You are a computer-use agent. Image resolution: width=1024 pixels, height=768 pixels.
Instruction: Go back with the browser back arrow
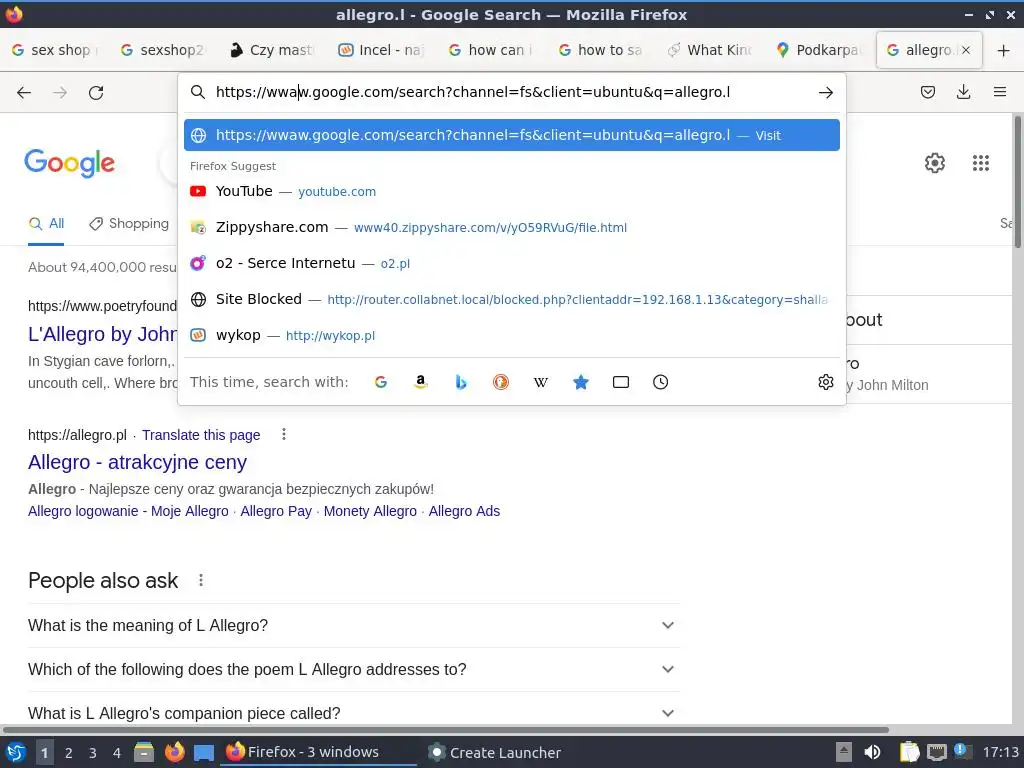point(24,93)
